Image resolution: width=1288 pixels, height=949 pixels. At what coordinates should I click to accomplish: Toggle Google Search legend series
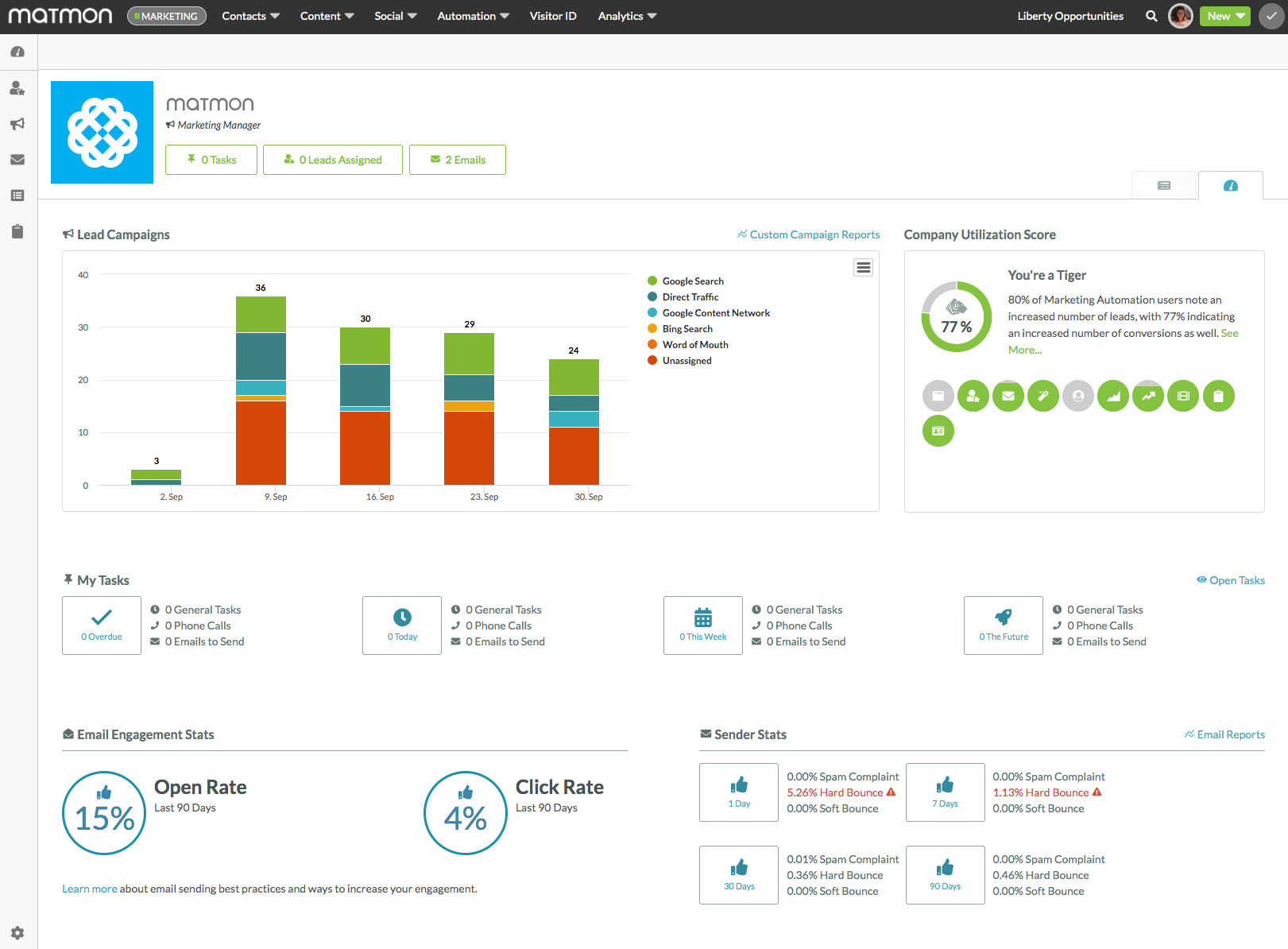tap(686, 281)
